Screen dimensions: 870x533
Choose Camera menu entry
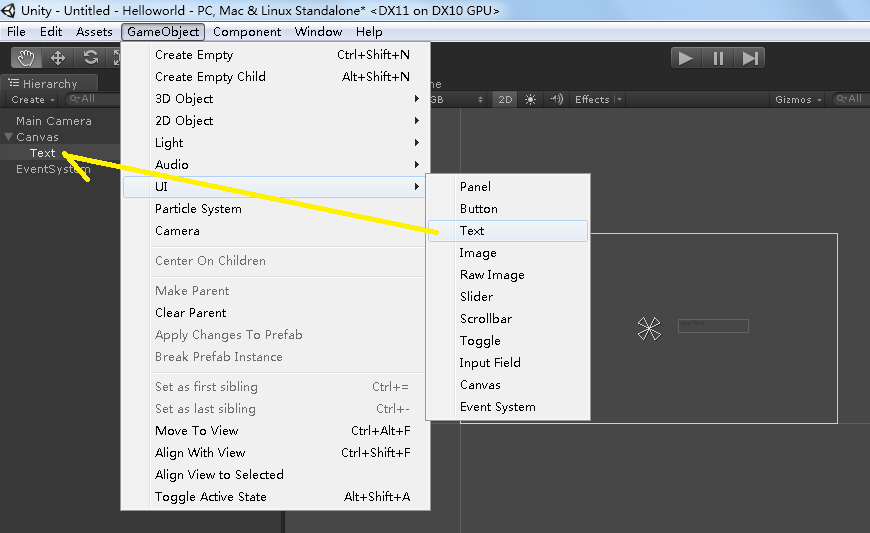point(276,231)
